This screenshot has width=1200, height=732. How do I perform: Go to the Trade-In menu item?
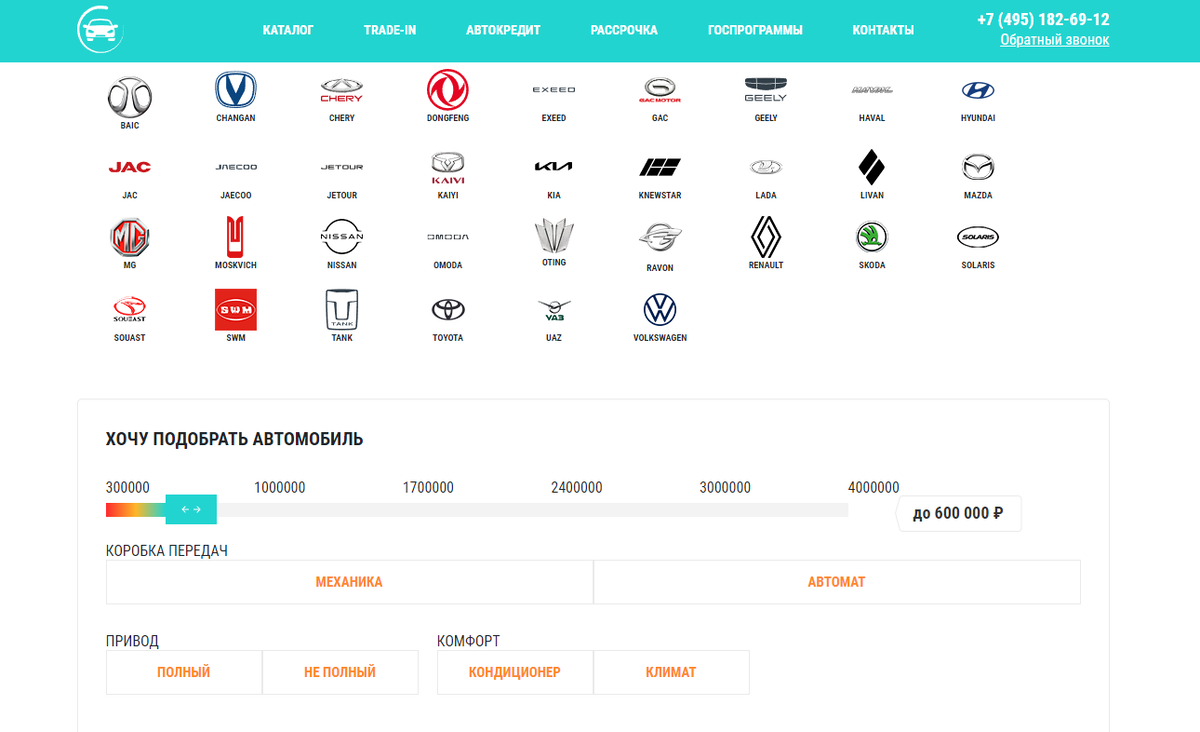click(x=390, y=30)
